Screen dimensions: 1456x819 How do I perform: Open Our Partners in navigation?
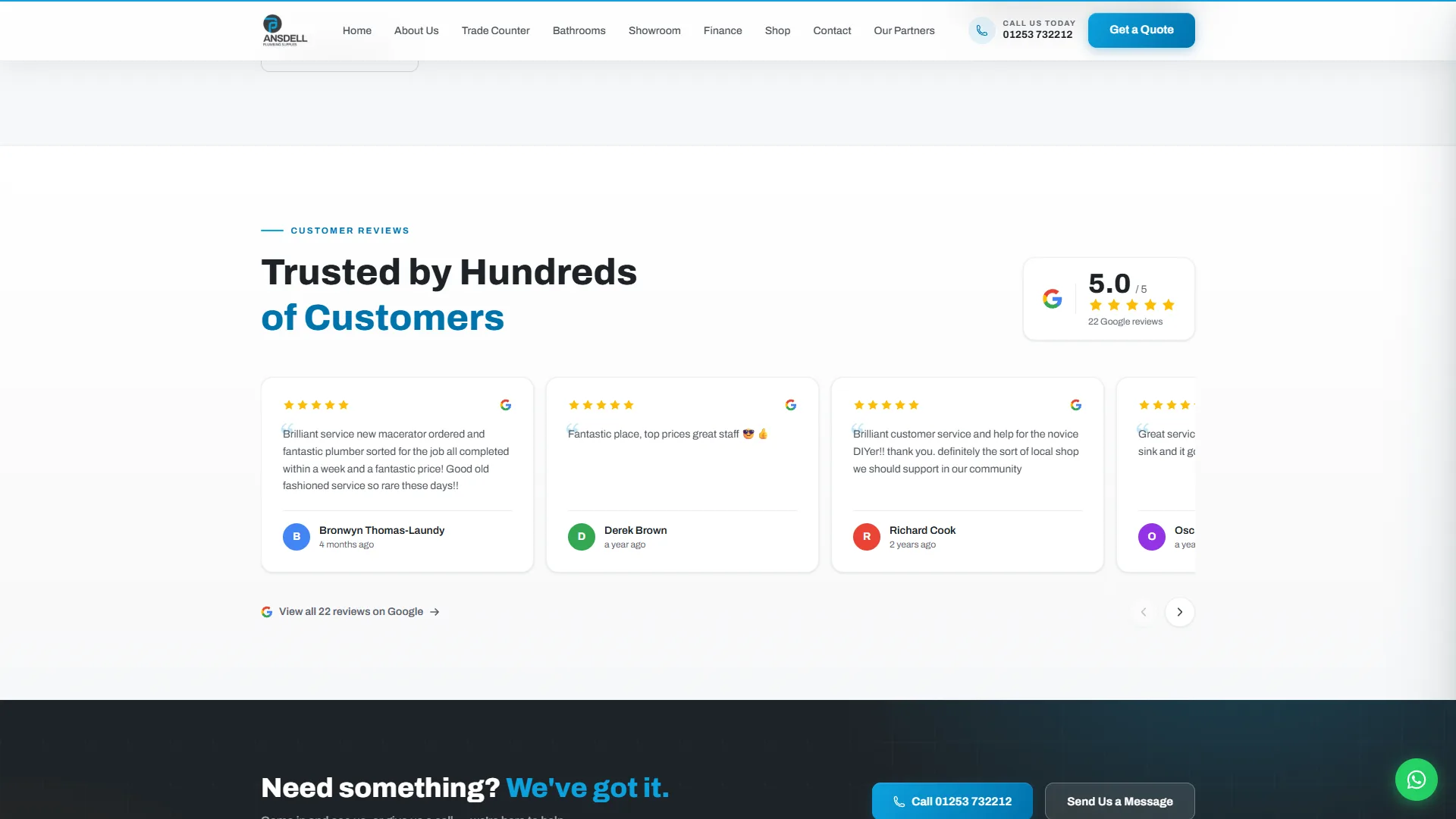click(x=904, y=30)
